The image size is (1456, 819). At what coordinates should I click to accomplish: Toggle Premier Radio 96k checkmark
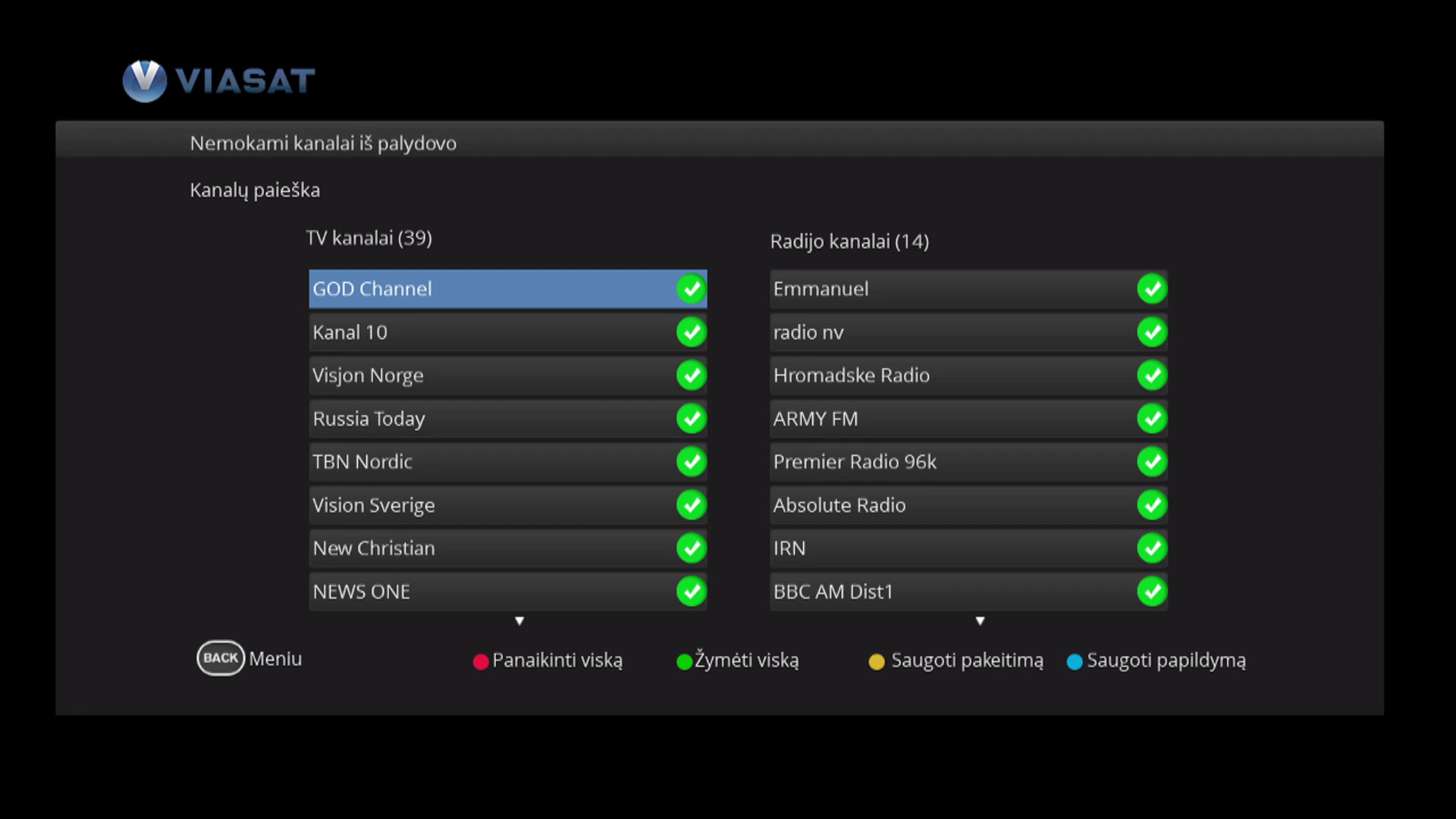point(1152,462)
